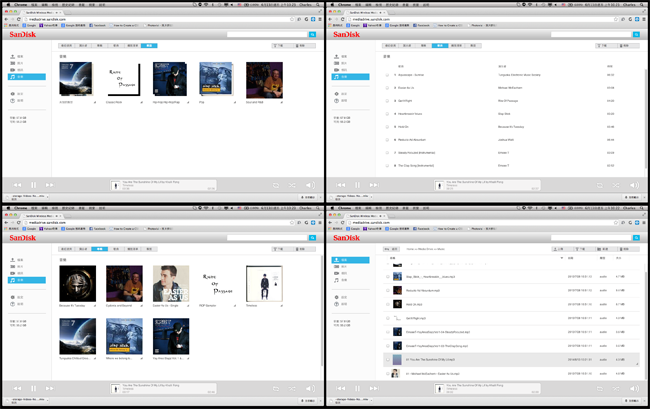Toggle shuffle in the genre grid window
Image resolution: width=650 pixels, height=409 pixels.
coord(292,185)
